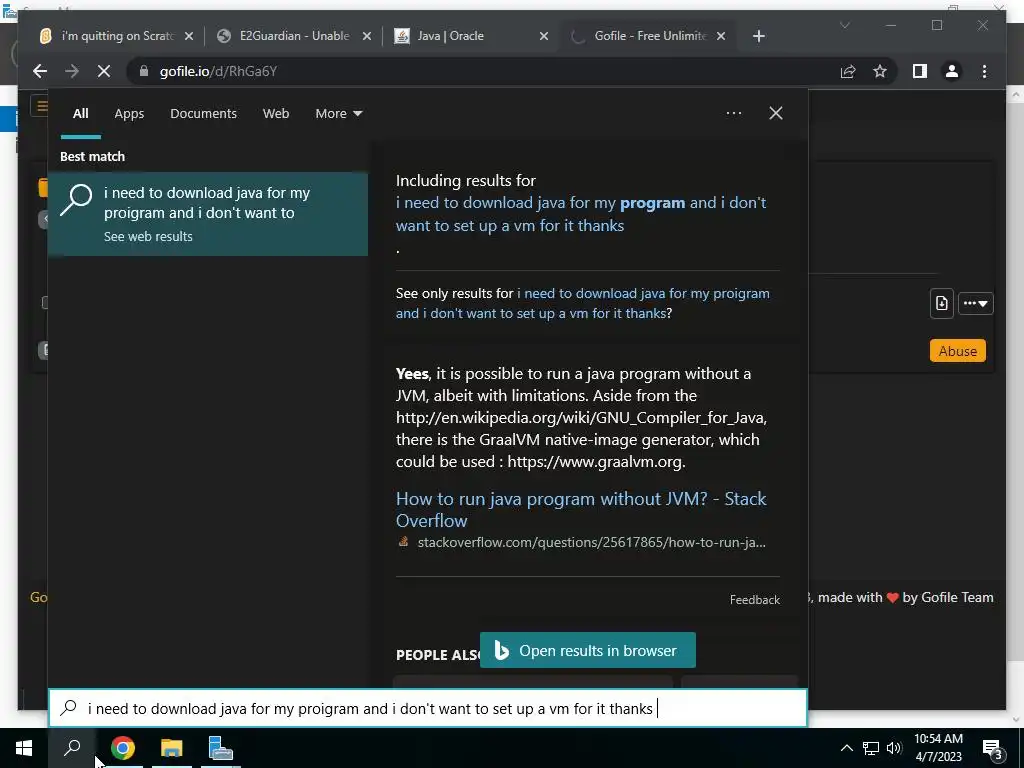This screenshot has width=1024, height=768.
Task: Open Remote Desktop taskbar icon
Action: [221, 748]
